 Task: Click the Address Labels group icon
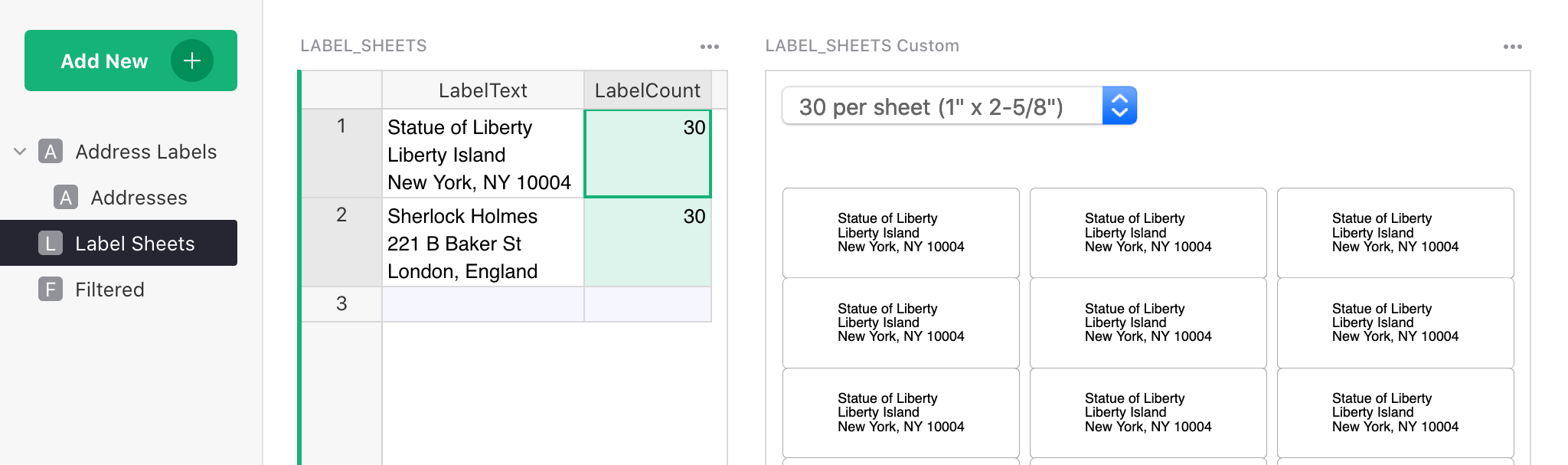pos(50,152)
